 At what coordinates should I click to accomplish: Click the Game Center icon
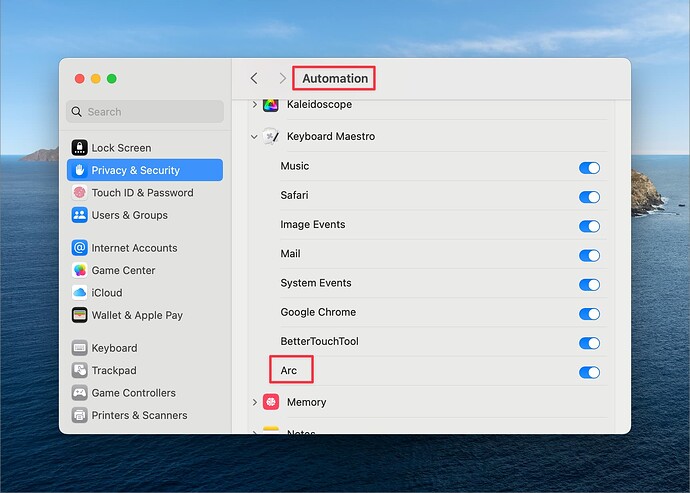click(80, 270)
